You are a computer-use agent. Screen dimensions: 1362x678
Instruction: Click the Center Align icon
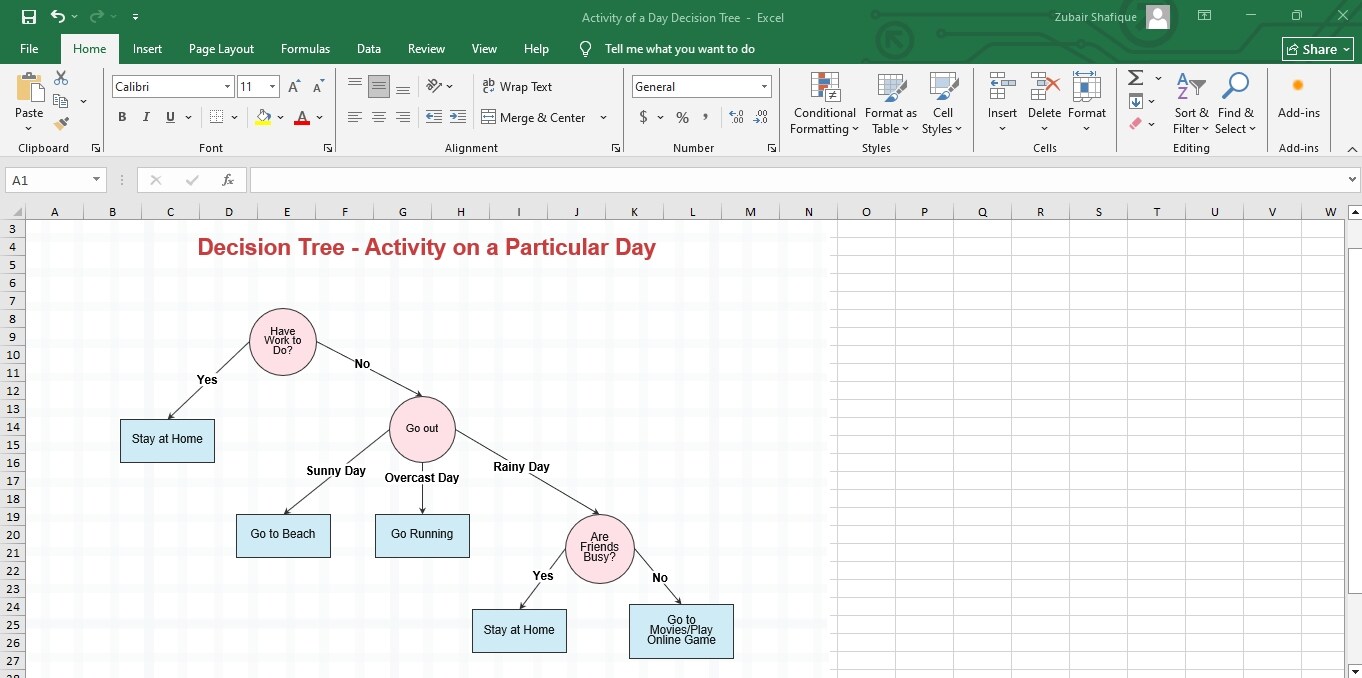(378, 117)
